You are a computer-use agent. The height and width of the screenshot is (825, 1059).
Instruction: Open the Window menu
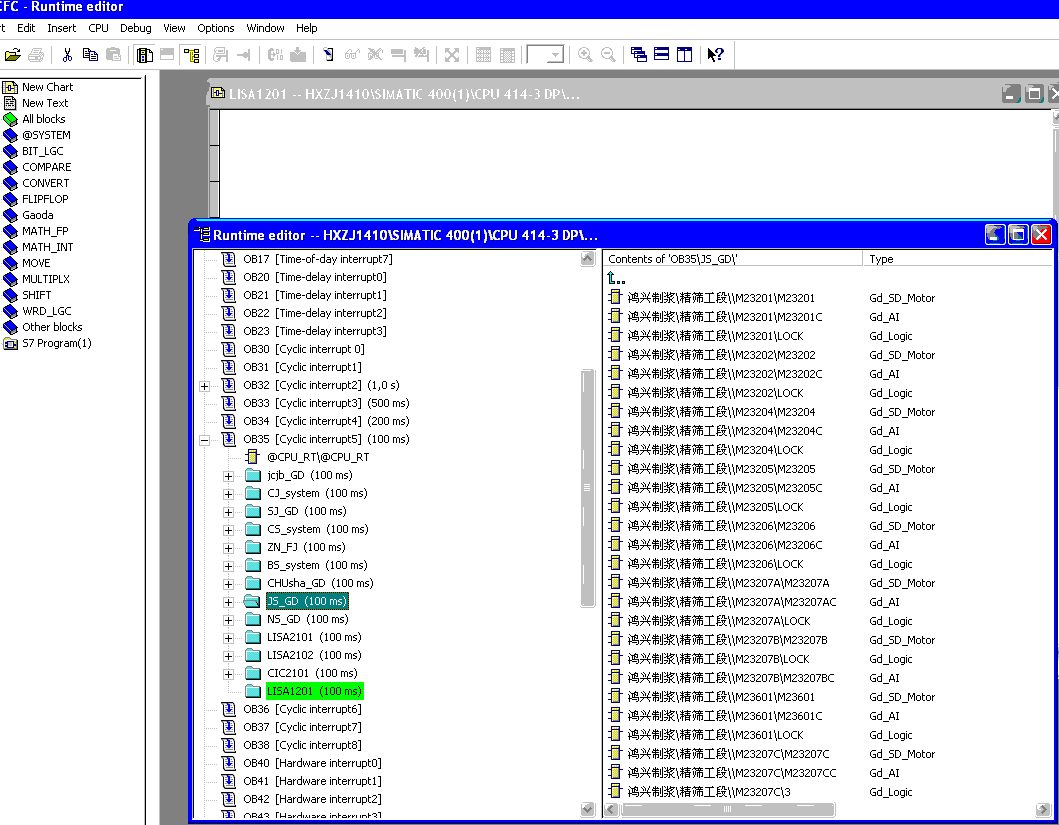(x=265, y=28)
